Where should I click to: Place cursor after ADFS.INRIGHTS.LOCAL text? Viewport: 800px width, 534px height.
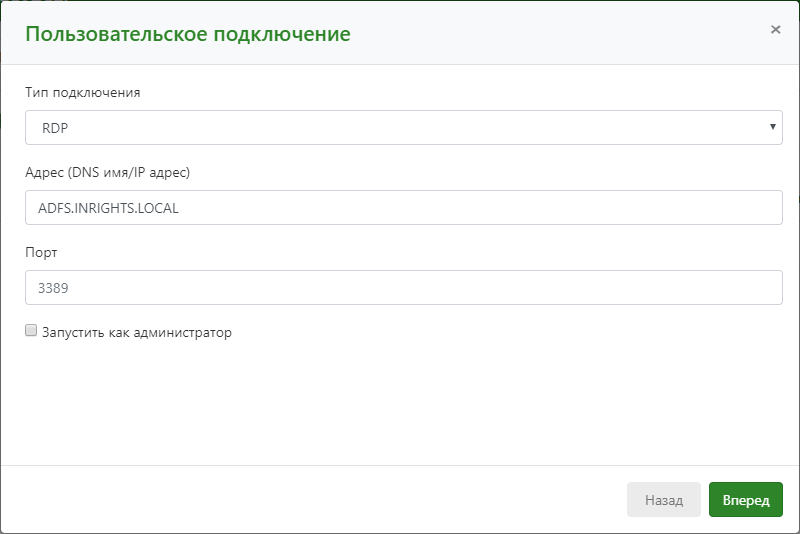coord(180,208)
